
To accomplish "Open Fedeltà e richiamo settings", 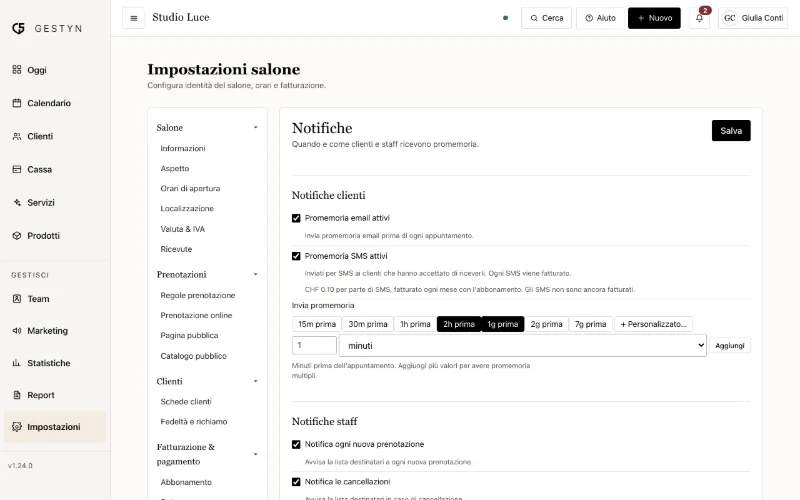I will pos(194,421).
